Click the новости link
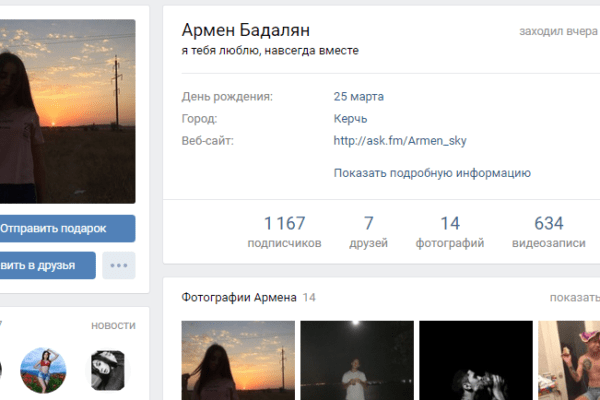 (x=113, y=325)
